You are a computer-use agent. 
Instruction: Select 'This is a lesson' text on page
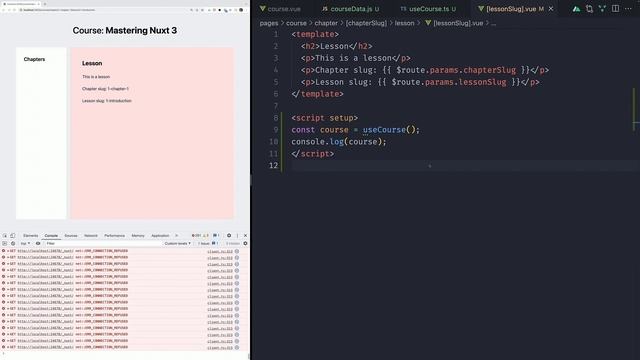[x=96, y=77]
